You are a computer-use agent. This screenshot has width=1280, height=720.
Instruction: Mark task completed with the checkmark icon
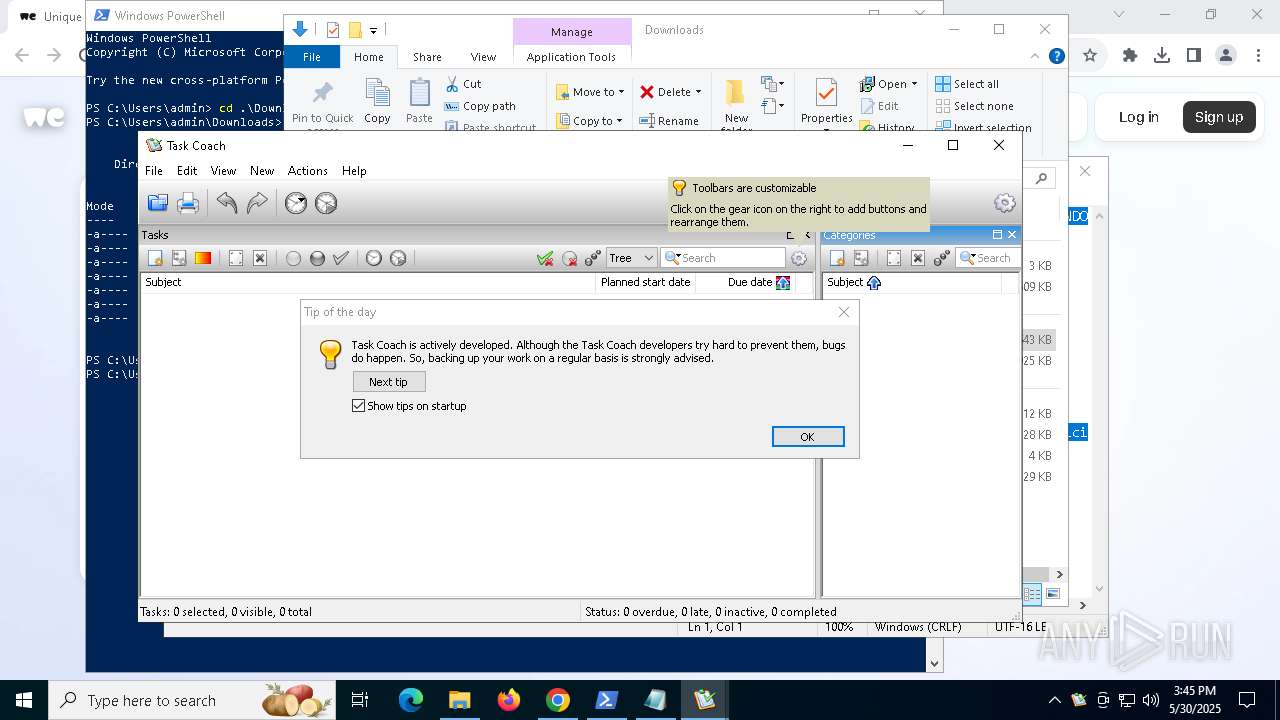pos(341,258)
